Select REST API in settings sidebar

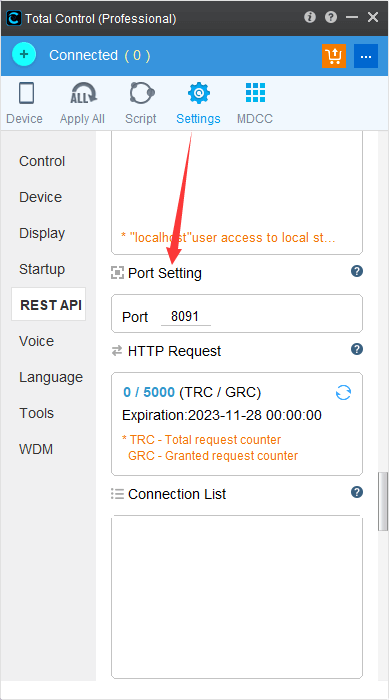pos(49,304)
